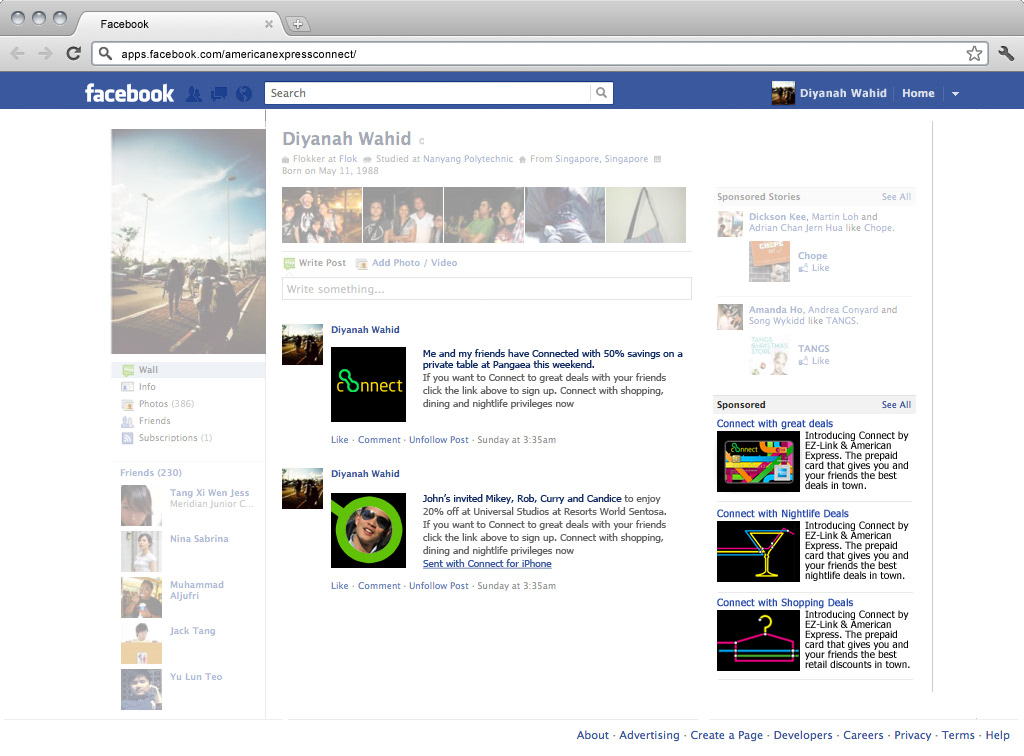Click the black Connect logo post image

coord(368,385)
